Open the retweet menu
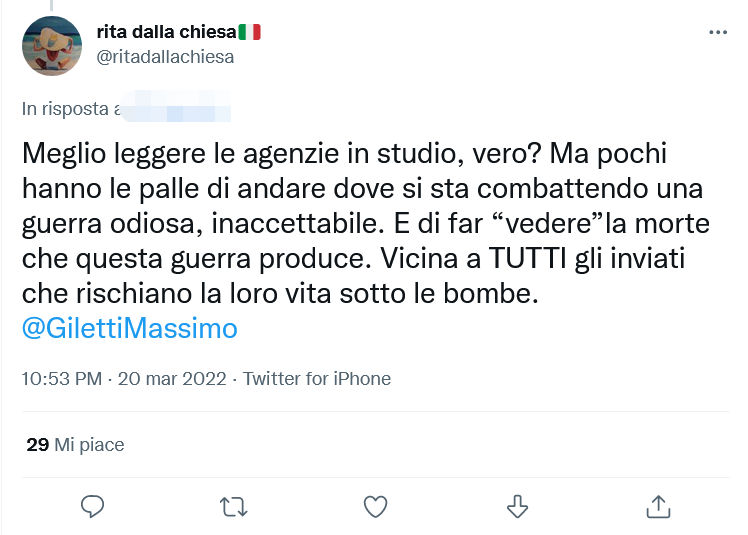 click(x=233, y=507)
